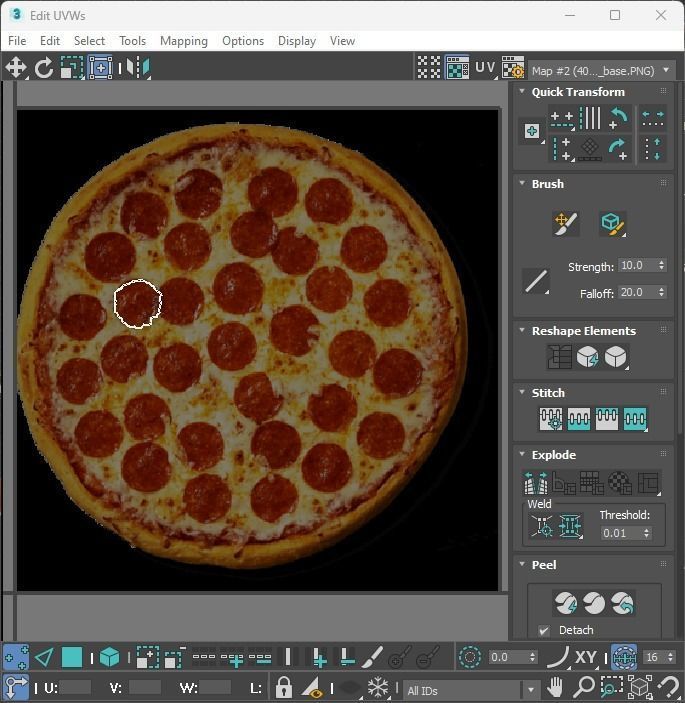Open the Select menu
The image size is (685, 703).
point(89,41)
